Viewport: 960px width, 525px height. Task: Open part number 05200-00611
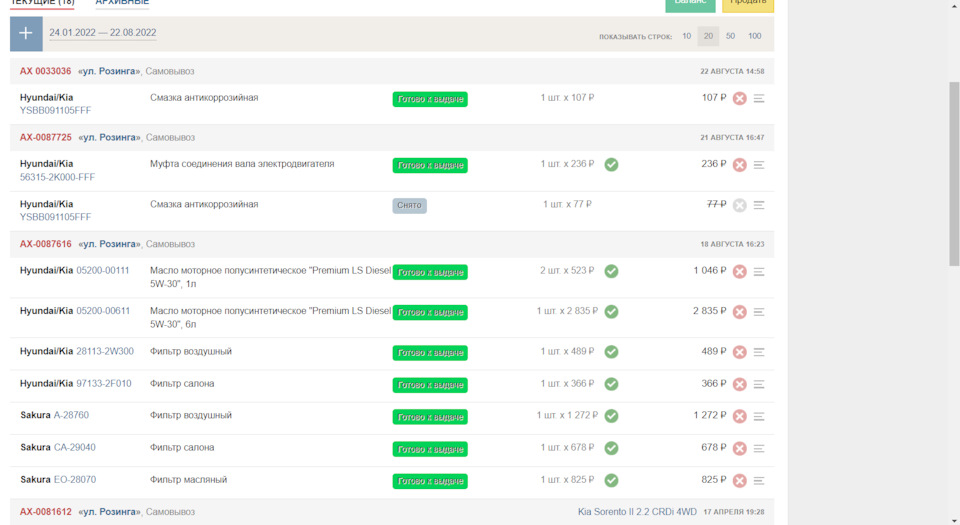tap(103, 311)
